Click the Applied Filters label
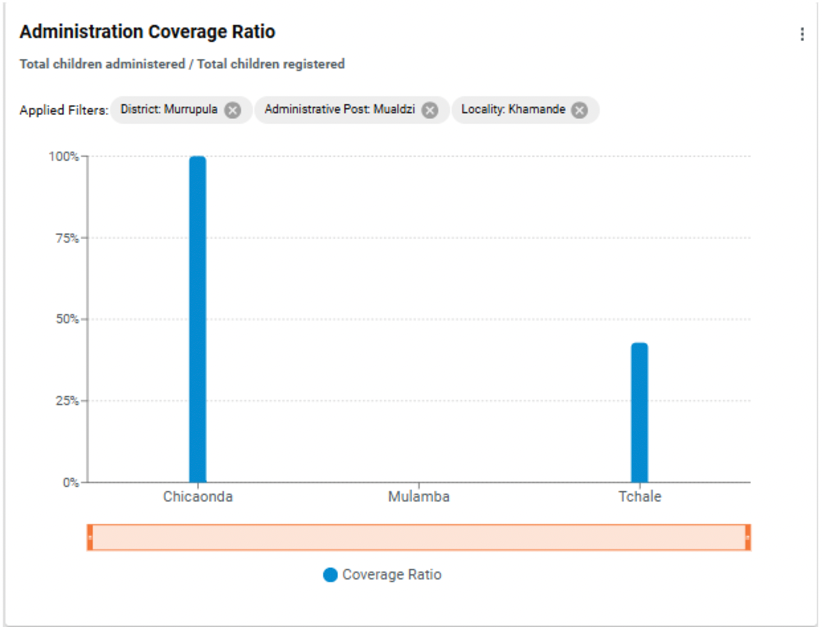The image size is (822, 630). point(63,110)
